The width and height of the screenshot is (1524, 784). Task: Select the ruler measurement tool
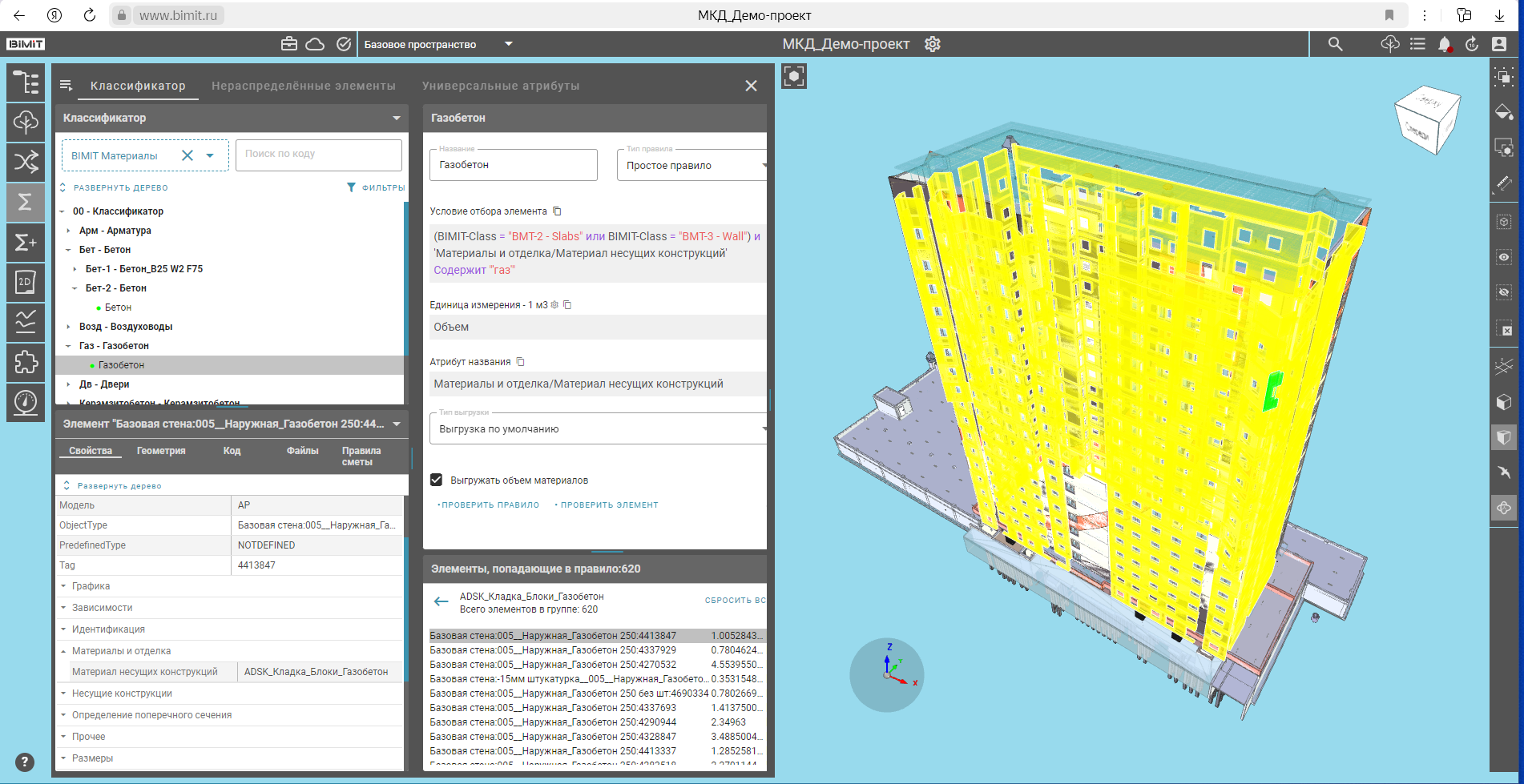pyautogui.click(x=1504, y=183)
